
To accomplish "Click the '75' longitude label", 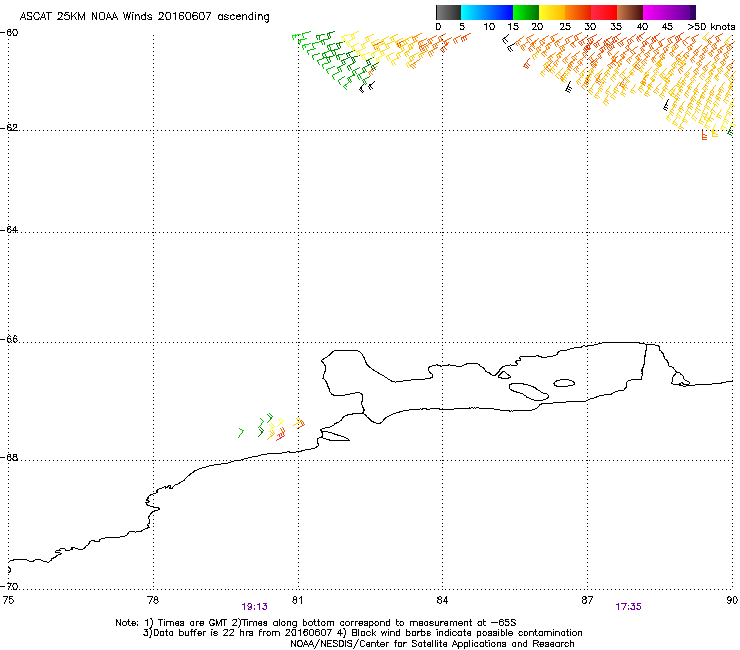I will point(8,600).
